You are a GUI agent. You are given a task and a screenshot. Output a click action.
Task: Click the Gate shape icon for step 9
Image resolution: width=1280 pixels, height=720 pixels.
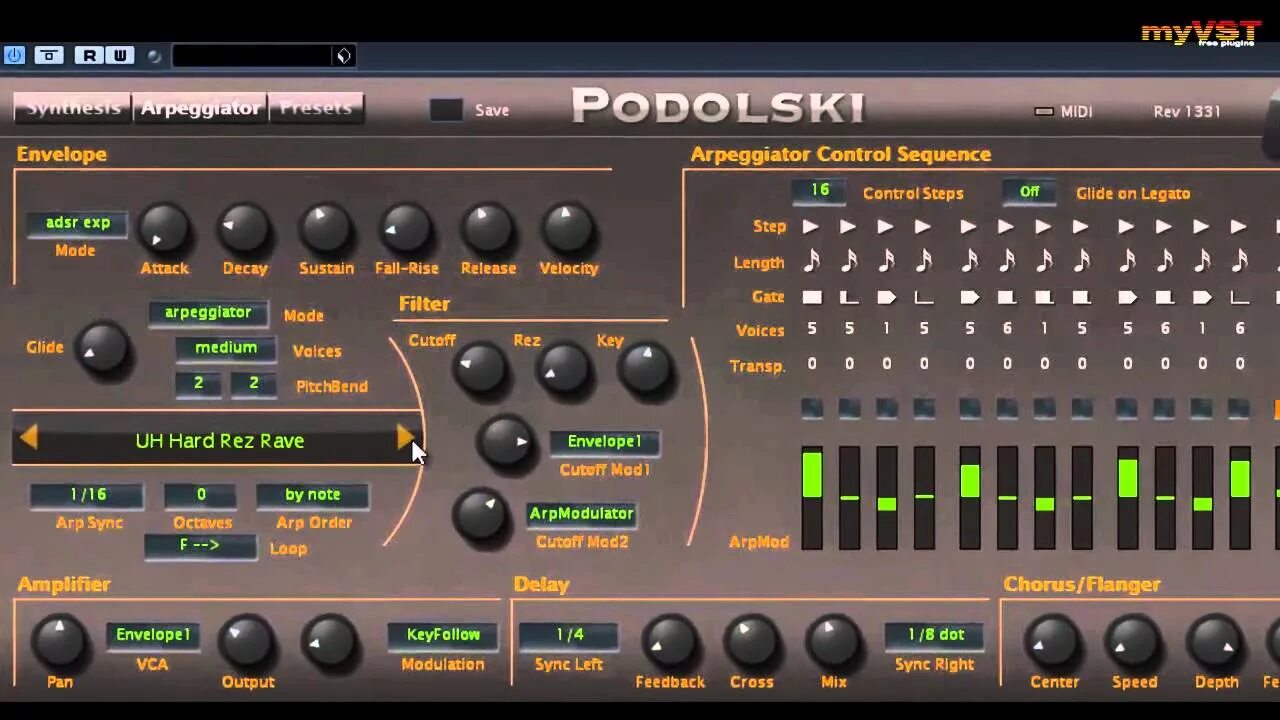[x=1127, y=297]
